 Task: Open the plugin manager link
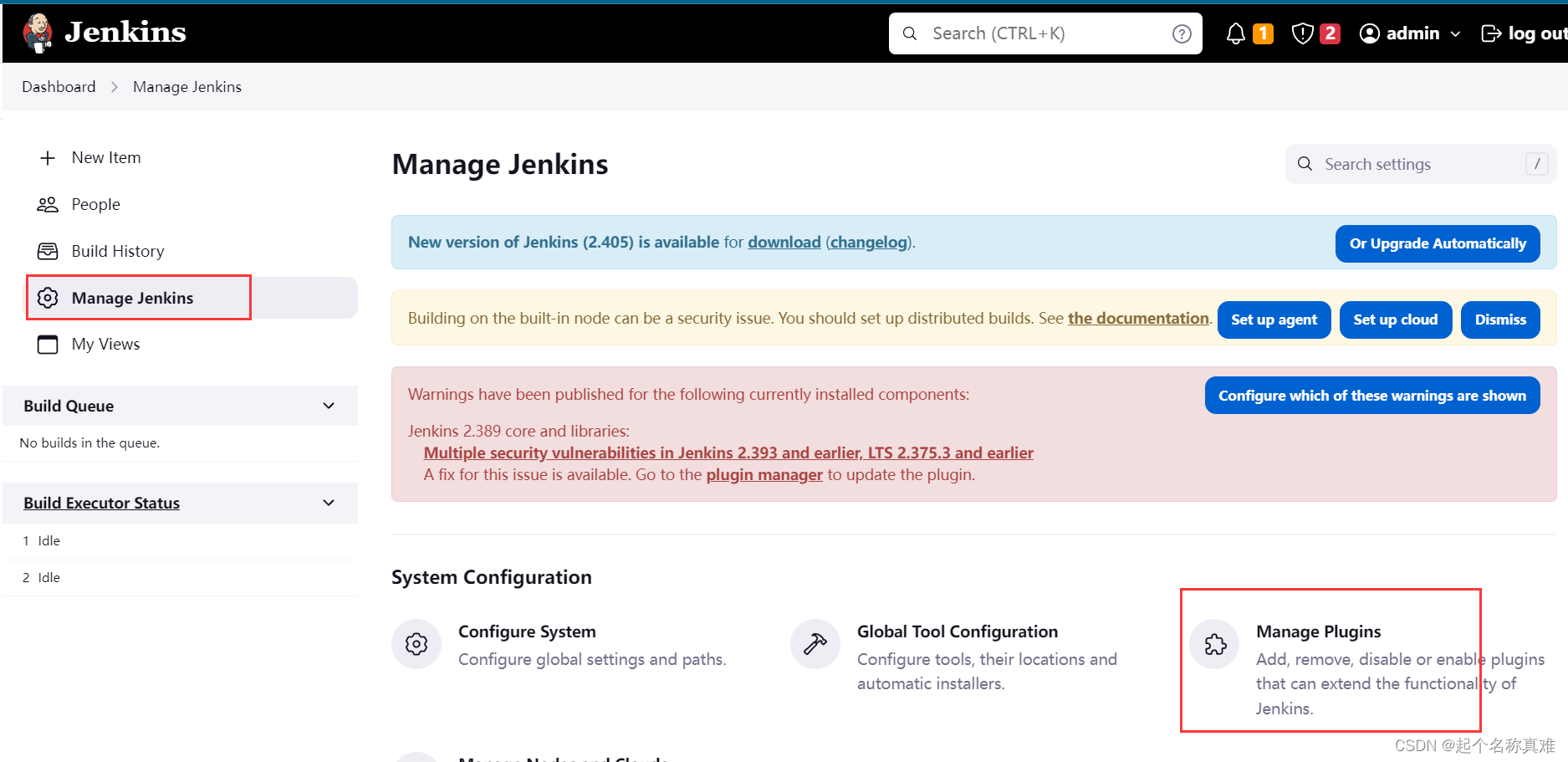(x=764, y=474)
